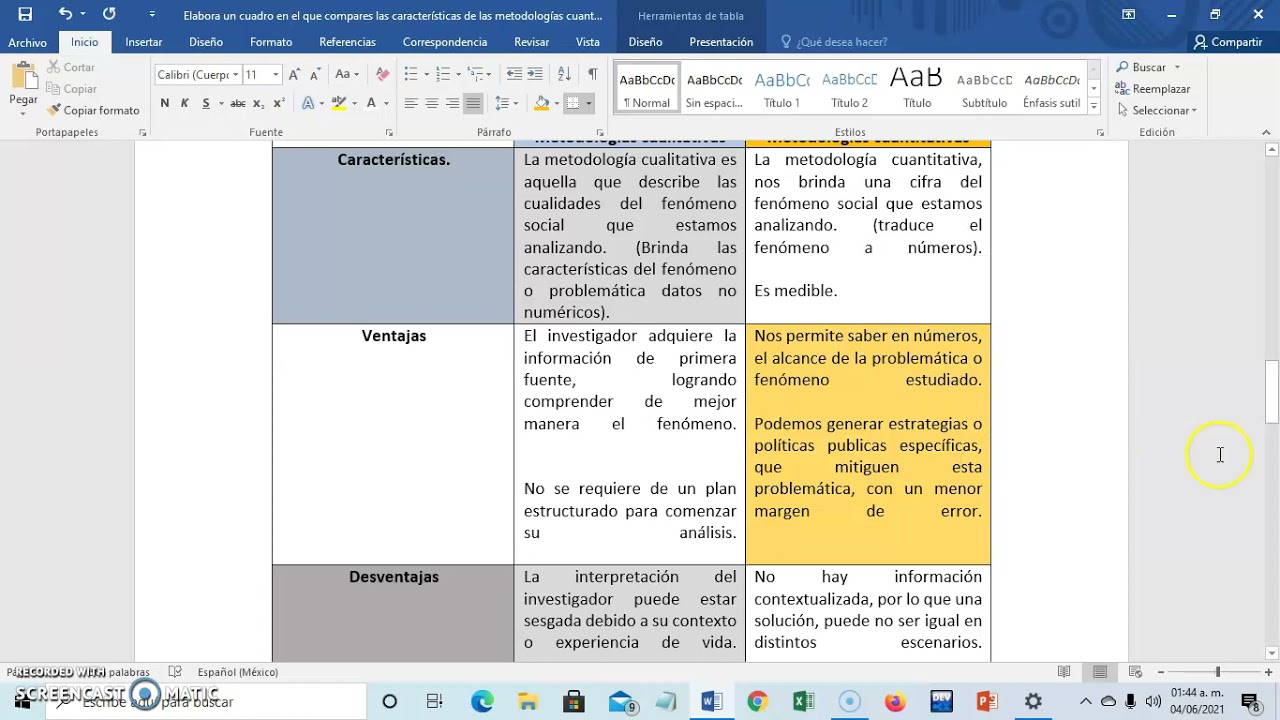Redo the last action

pyautogui.click(x=109, y=14)
